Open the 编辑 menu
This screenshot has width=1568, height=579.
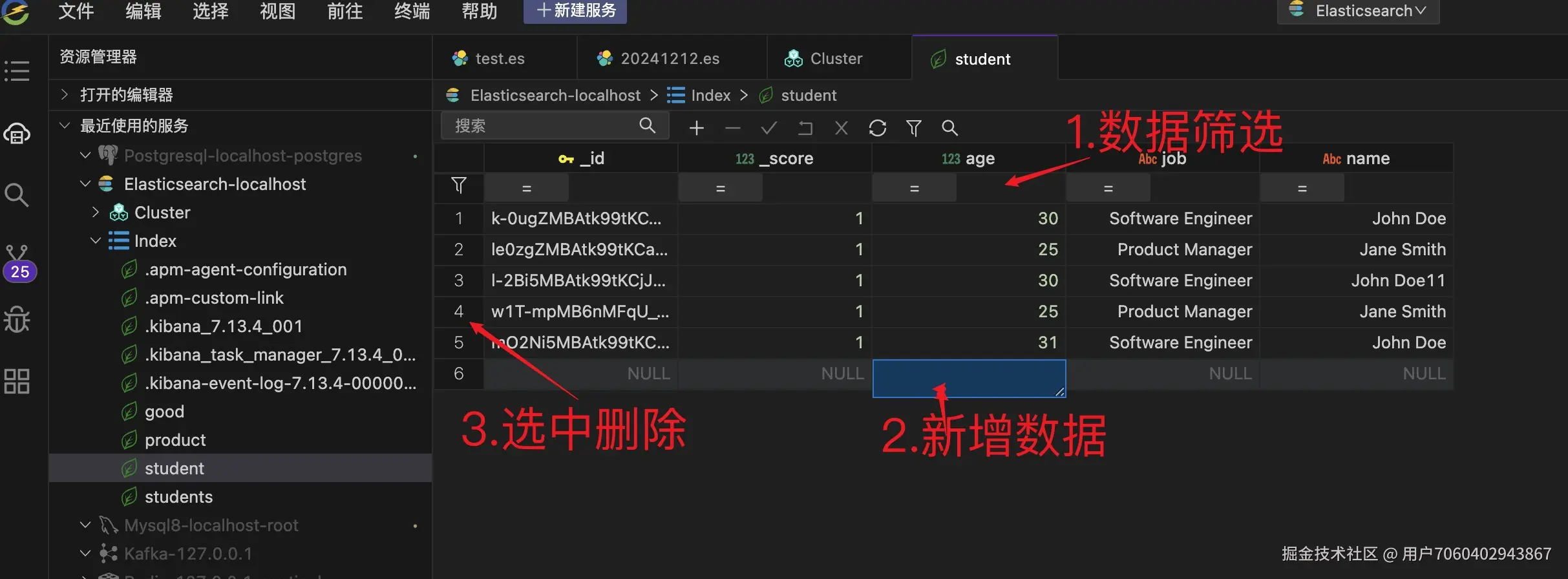(x=143, y=11)
